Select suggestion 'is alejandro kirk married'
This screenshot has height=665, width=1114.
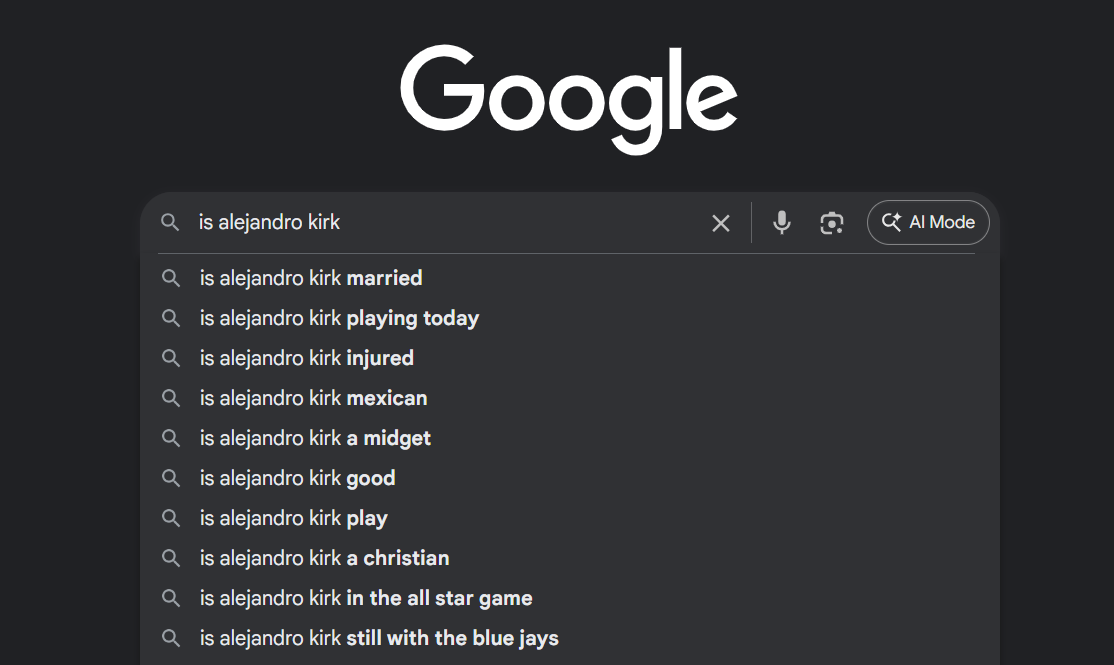point(570,278)
